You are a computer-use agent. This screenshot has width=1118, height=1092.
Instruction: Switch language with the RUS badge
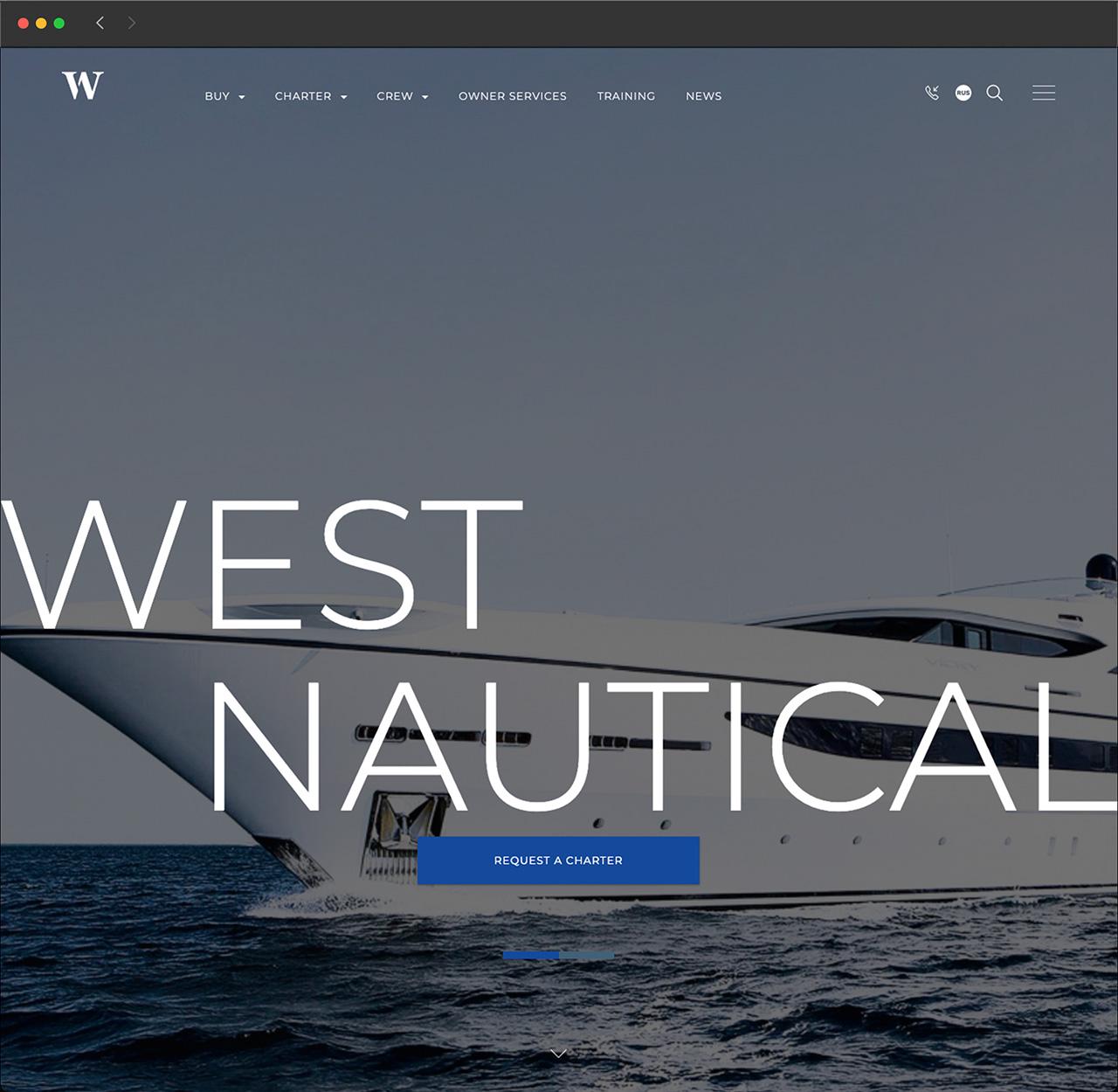(963, 93)
